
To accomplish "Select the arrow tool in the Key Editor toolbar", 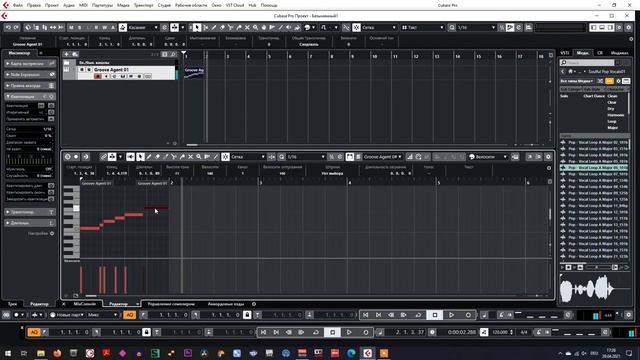I will coord(140,157).
